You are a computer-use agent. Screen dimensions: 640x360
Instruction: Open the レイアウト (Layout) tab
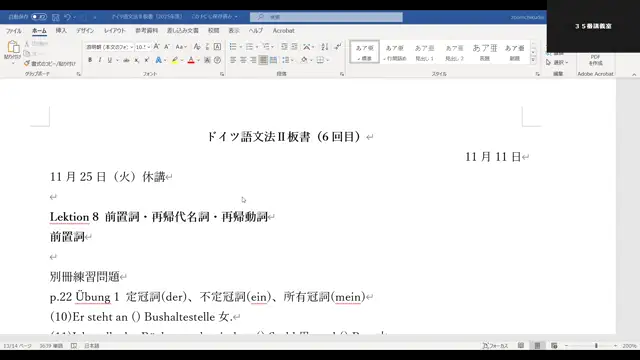(x=115, y=31)
